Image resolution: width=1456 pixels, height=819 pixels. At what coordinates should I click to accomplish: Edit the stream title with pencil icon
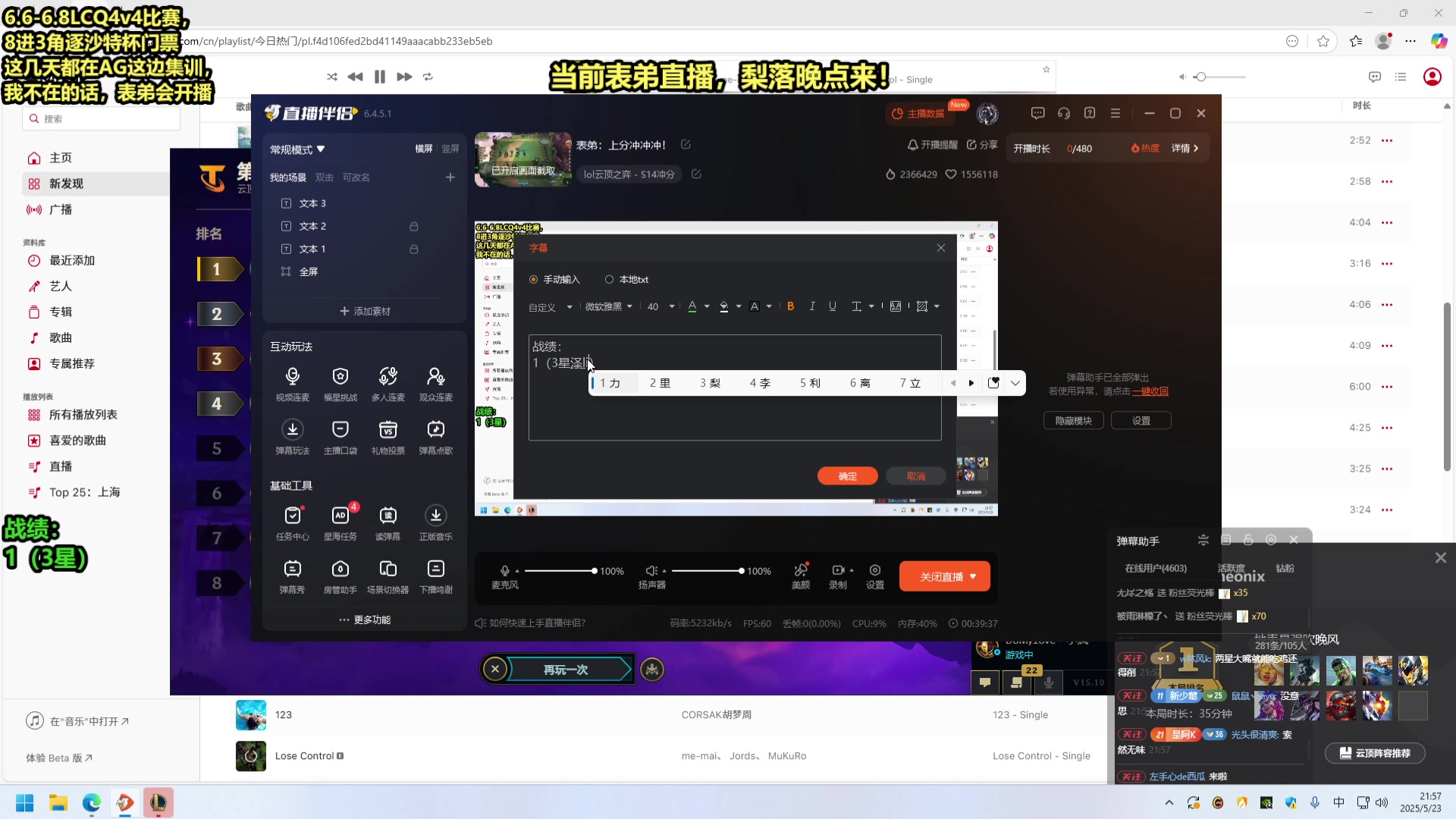pyautogui.click(x=686, y=145)
